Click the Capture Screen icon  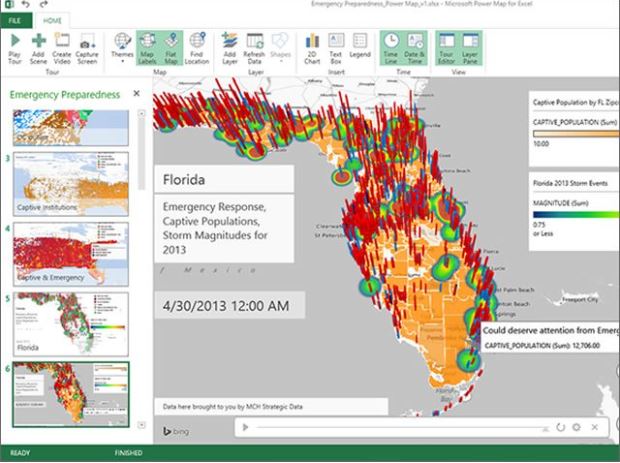click(x=89, y=48)
